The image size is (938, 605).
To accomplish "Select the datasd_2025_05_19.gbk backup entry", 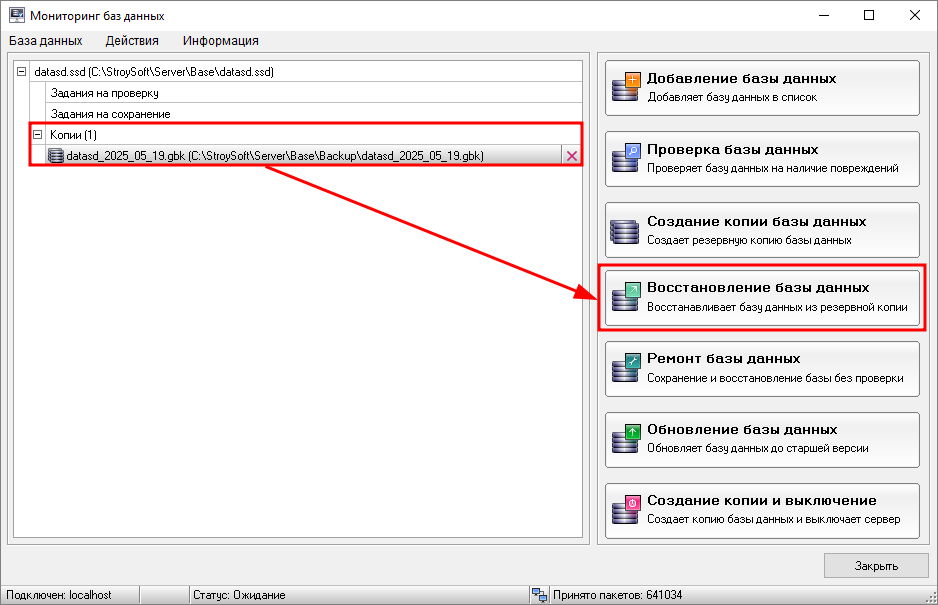I will [x=275, y=156].
